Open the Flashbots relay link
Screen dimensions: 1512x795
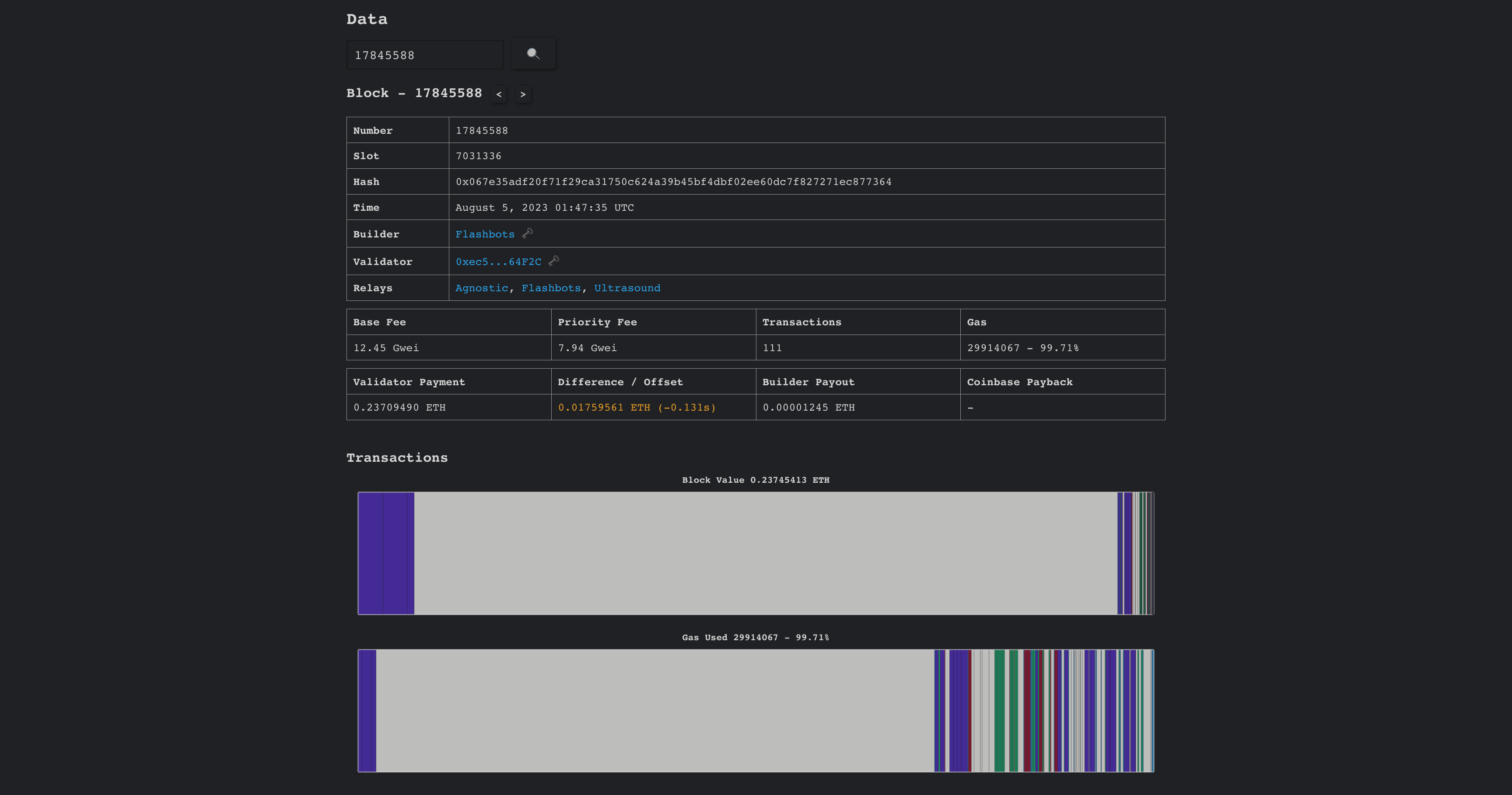(x=551, y=288)
